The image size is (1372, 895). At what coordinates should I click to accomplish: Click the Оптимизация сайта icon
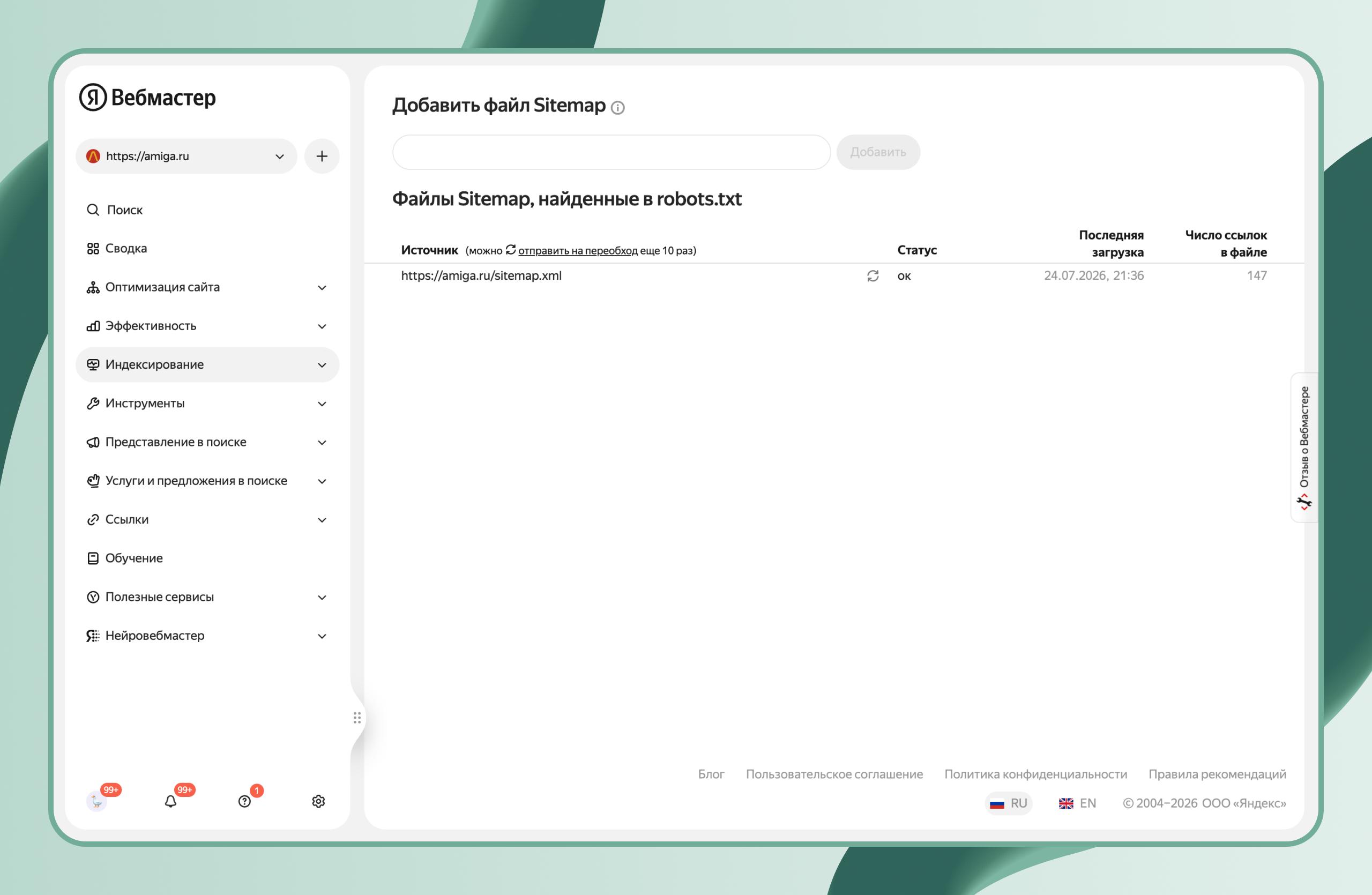tap(93, 287)
